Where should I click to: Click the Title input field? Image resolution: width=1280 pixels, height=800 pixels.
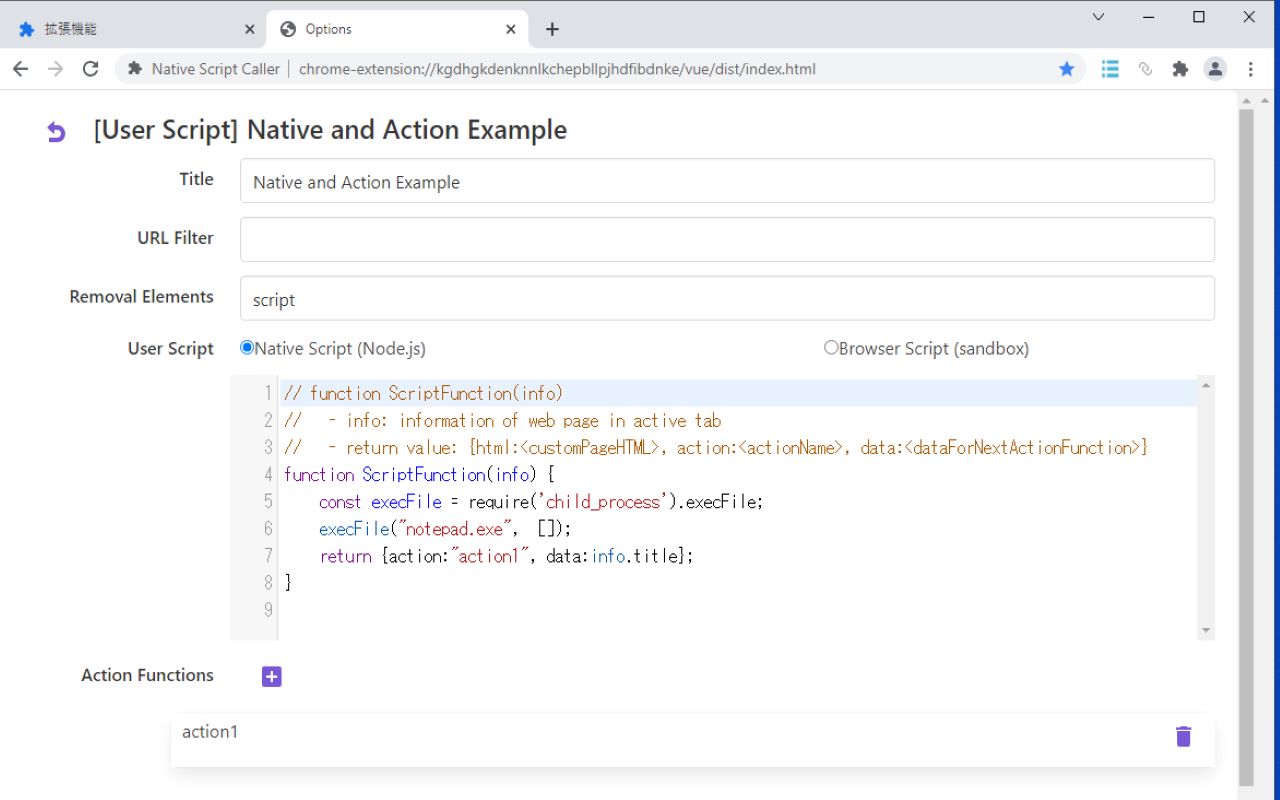pos(727,181)
